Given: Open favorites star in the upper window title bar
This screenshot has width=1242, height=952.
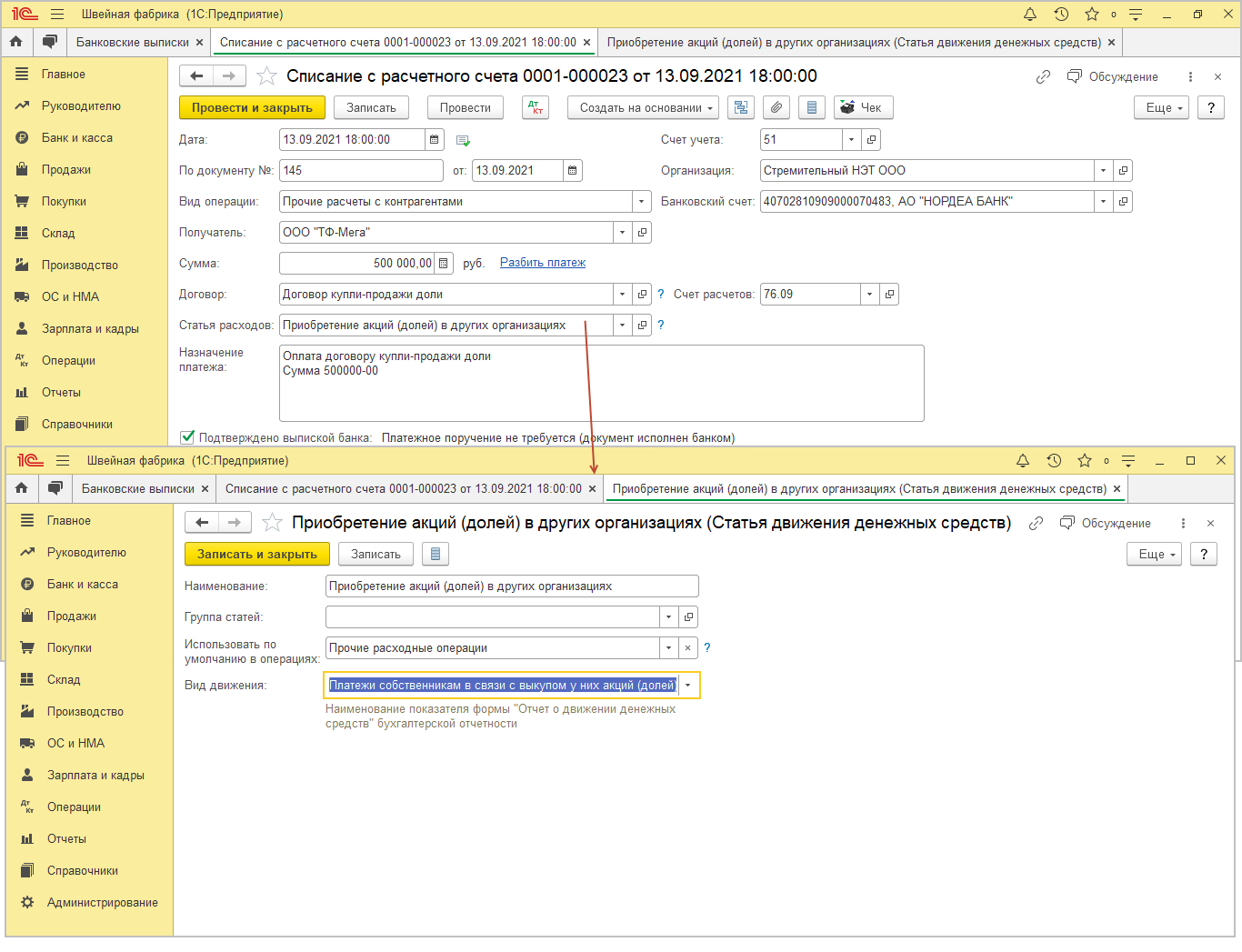Looking at the screenshot, I should [1092, 15].
